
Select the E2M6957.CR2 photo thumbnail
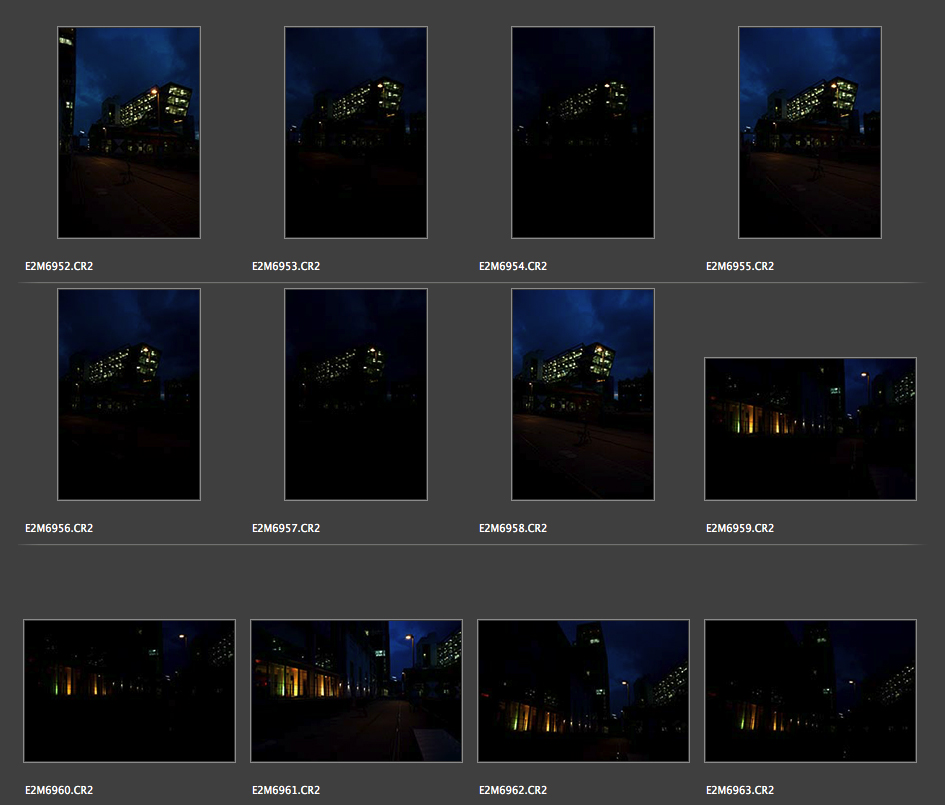click(x=356, y=394)
